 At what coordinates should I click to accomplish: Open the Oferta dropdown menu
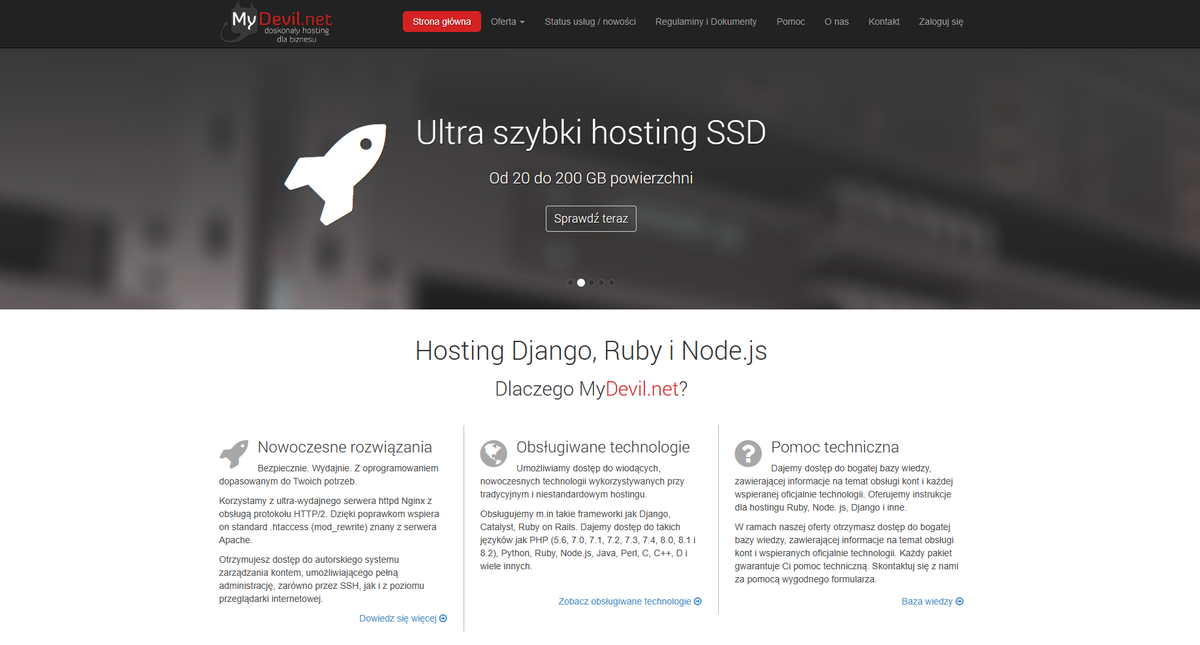point(507,20)
